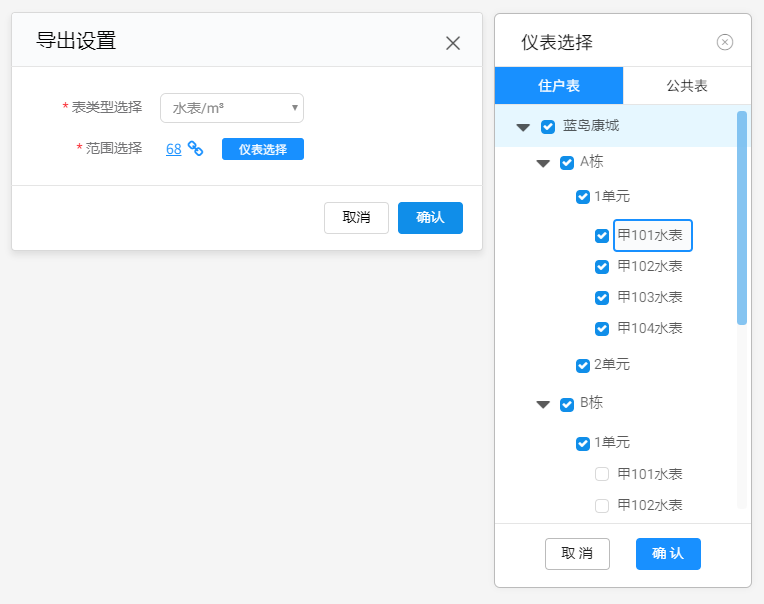This screenshot has width=764, height=604.
Task: Collapse the B栋 building node
Action: [x=543, y=404]
